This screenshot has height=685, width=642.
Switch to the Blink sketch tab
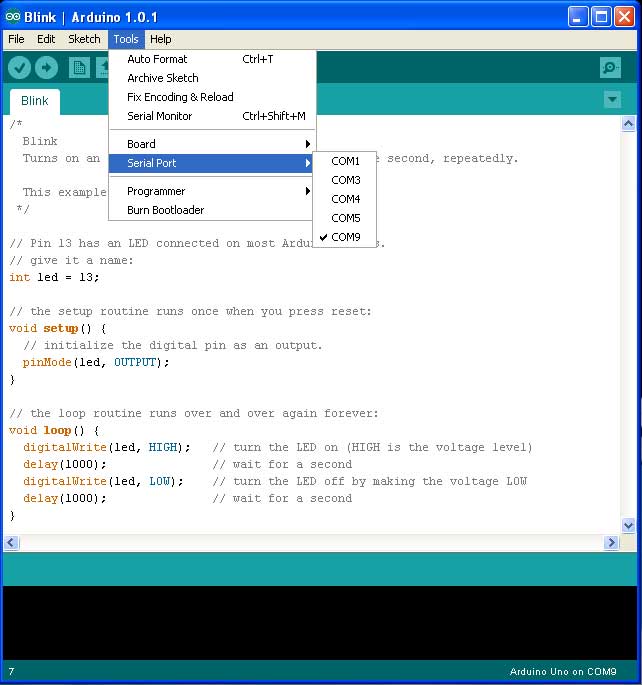[35, 101]
